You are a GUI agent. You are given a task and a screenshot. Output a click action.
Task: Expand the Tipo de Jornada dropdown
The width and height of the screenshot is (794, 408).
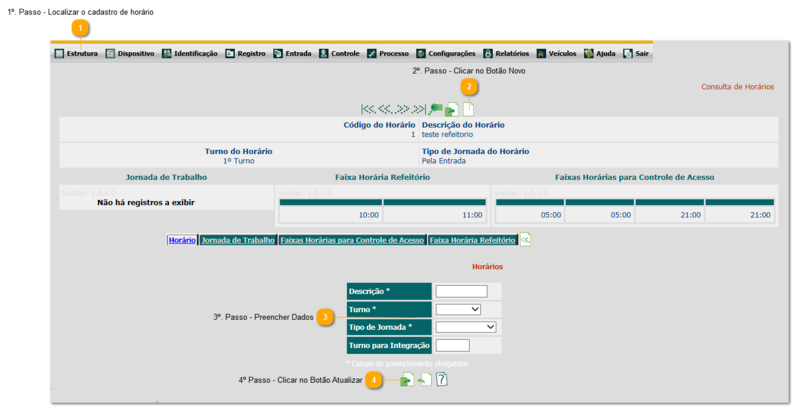click(466, 327)
